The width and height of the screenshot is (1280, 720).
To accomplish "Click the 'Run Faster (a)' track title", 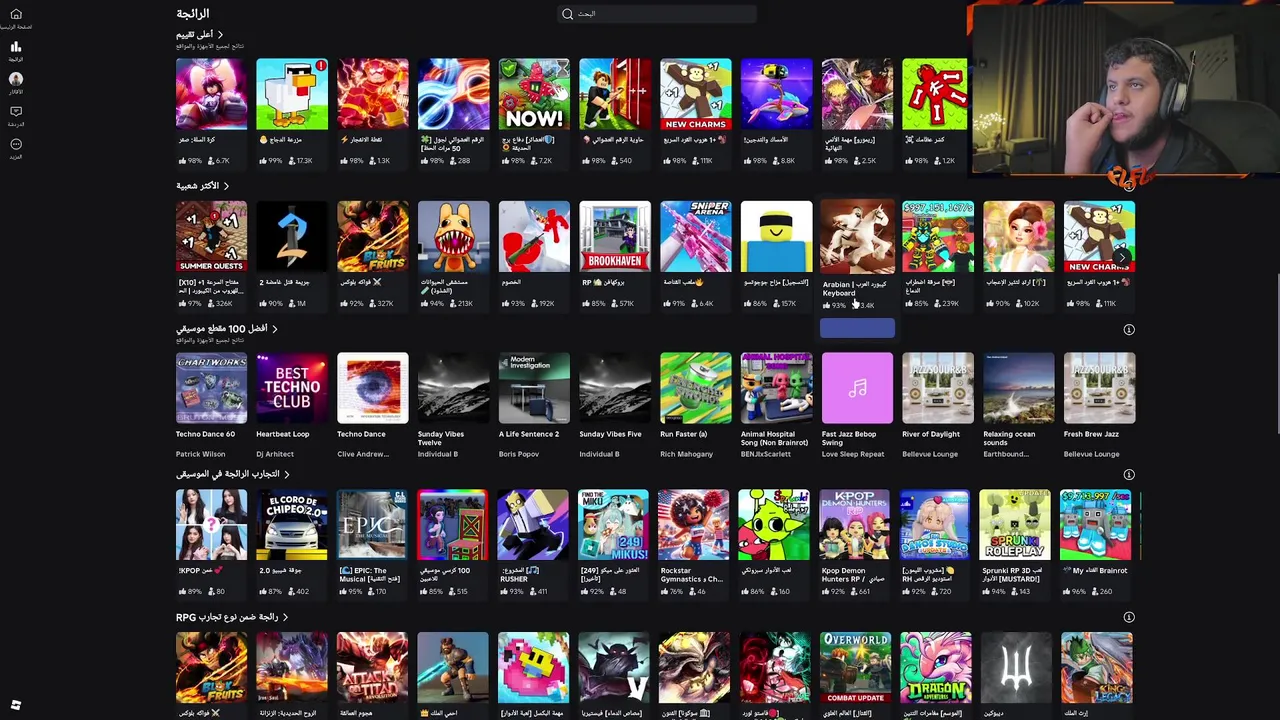I will click(x=684, y=434).
